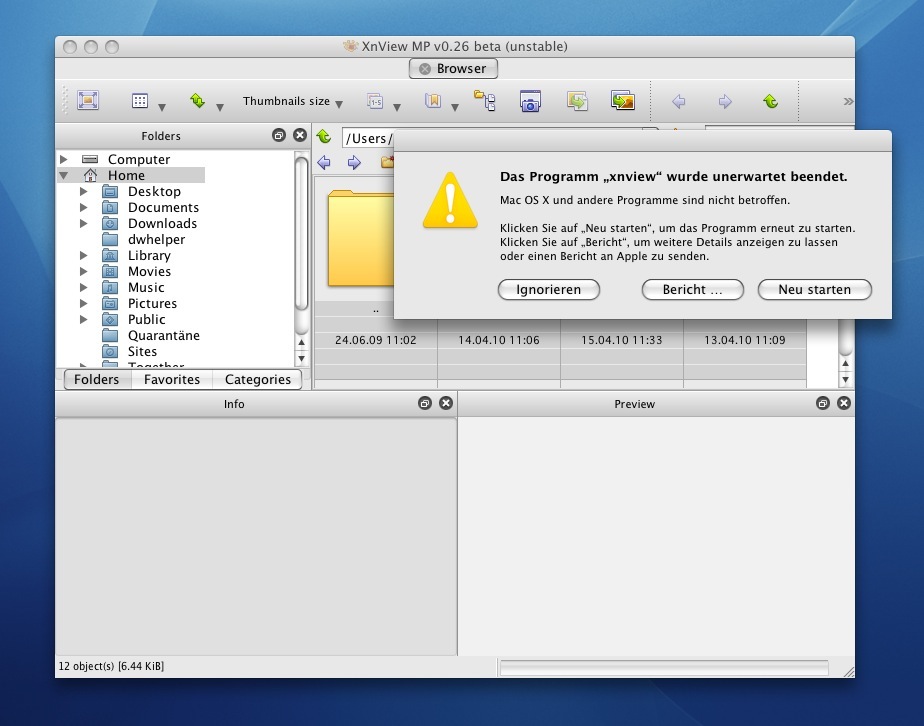Click the 13.04.10 11:09 date cell

745,340
